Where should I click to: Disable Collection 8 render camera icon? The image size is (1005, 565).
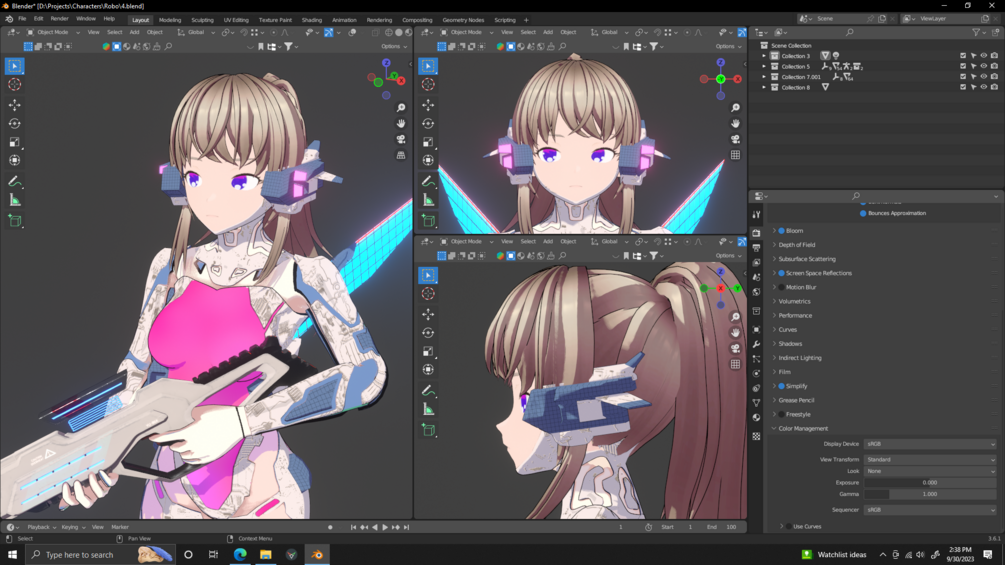(x=994, y=87)
